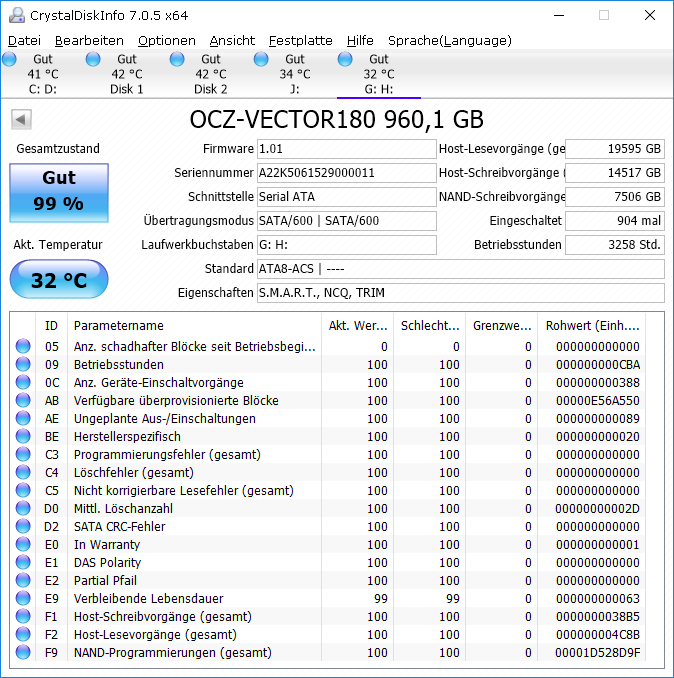The image size is (674, 678).
Task: Click status icon of attribute AE row
Action: 23,419
